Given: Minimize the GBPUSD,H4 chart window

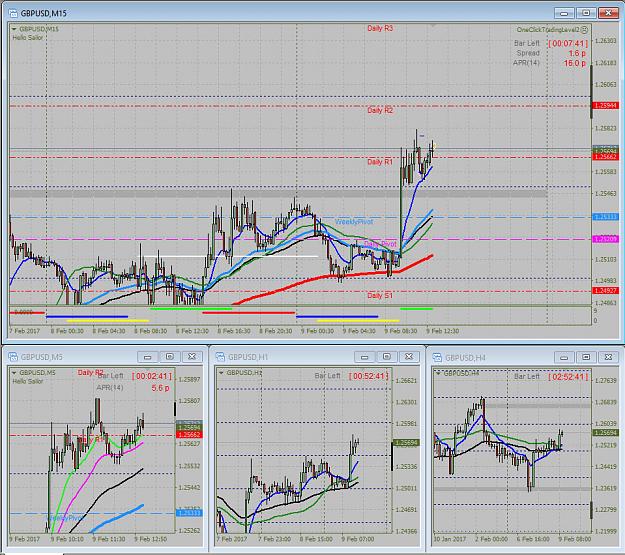Looking at the screenshot, I should [564, 357].
